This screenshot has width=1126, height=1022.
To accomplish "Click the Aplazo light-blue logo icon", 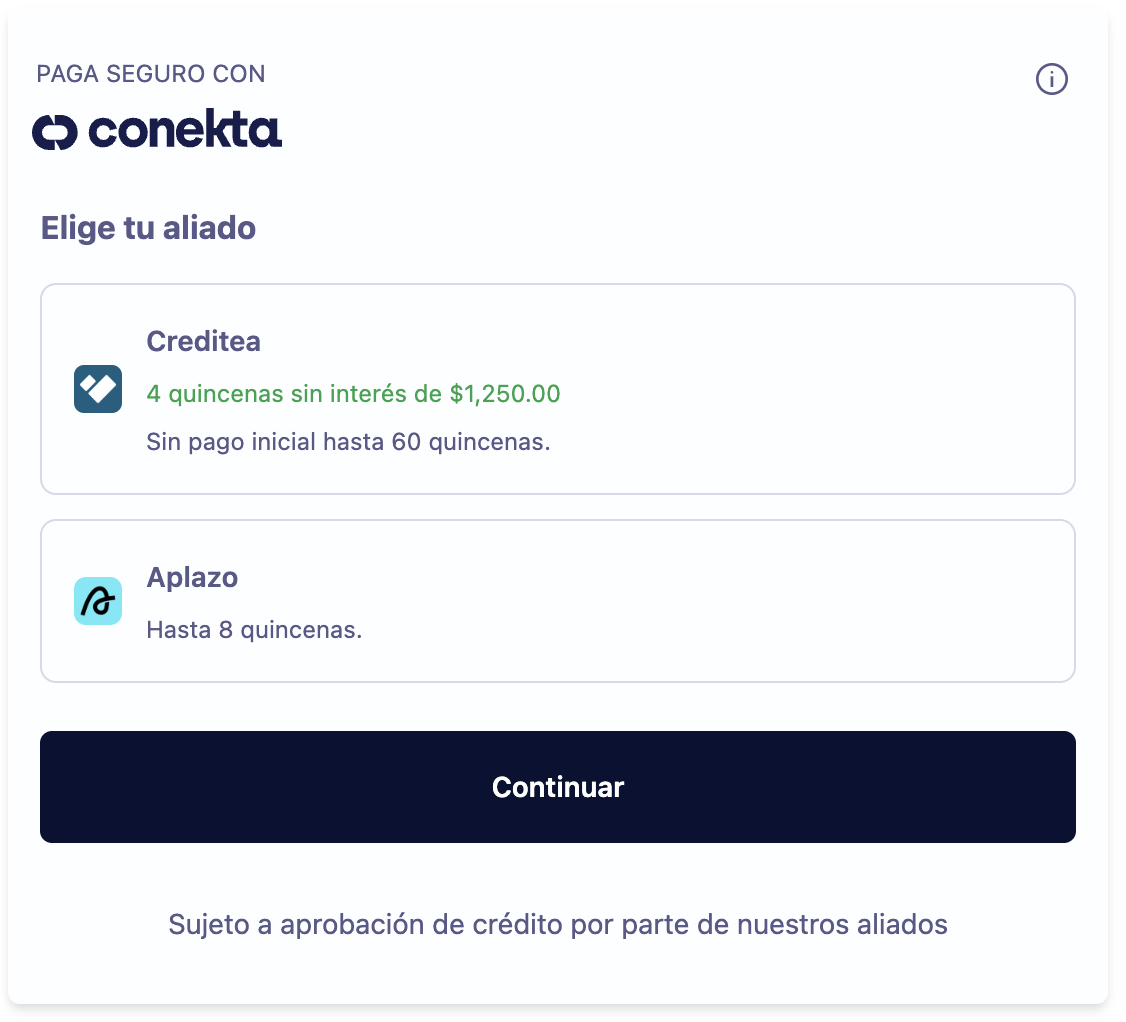I will 98,601.
